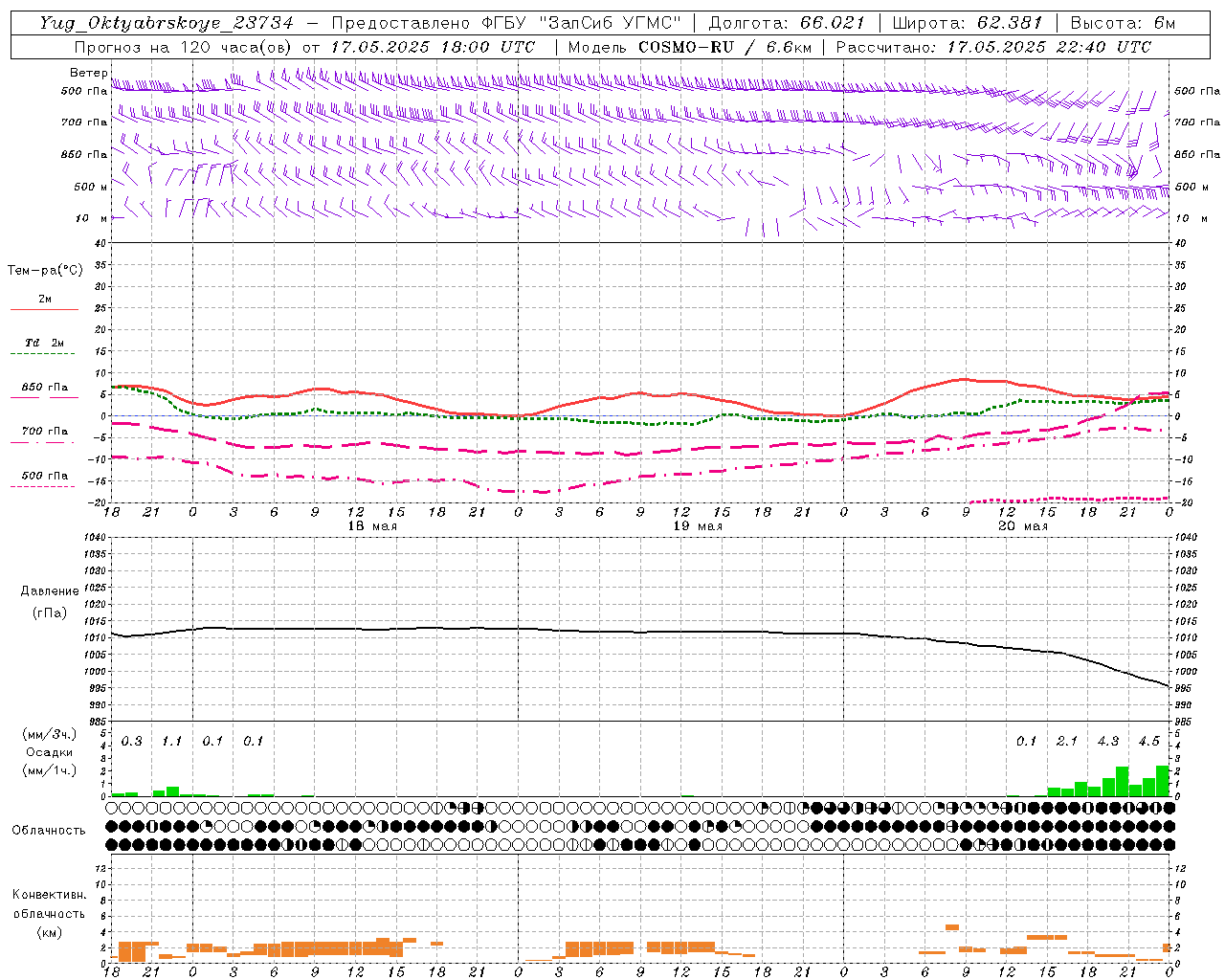Click the 0.3 precipitation total

[132, 742]
